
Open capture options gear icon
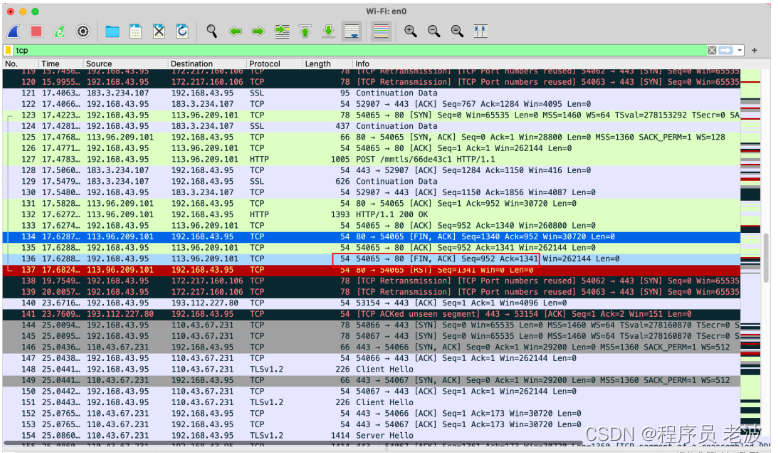(83, 32)
